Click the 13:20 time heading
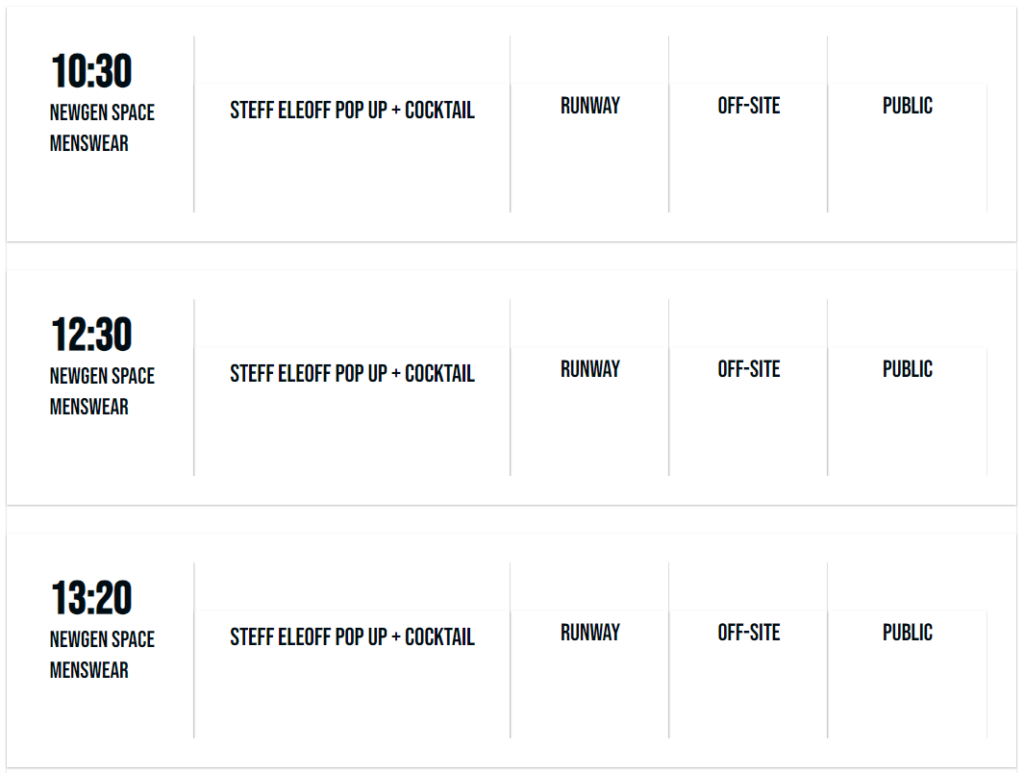This screenshot has width=1024, height=773. [91, 598]
